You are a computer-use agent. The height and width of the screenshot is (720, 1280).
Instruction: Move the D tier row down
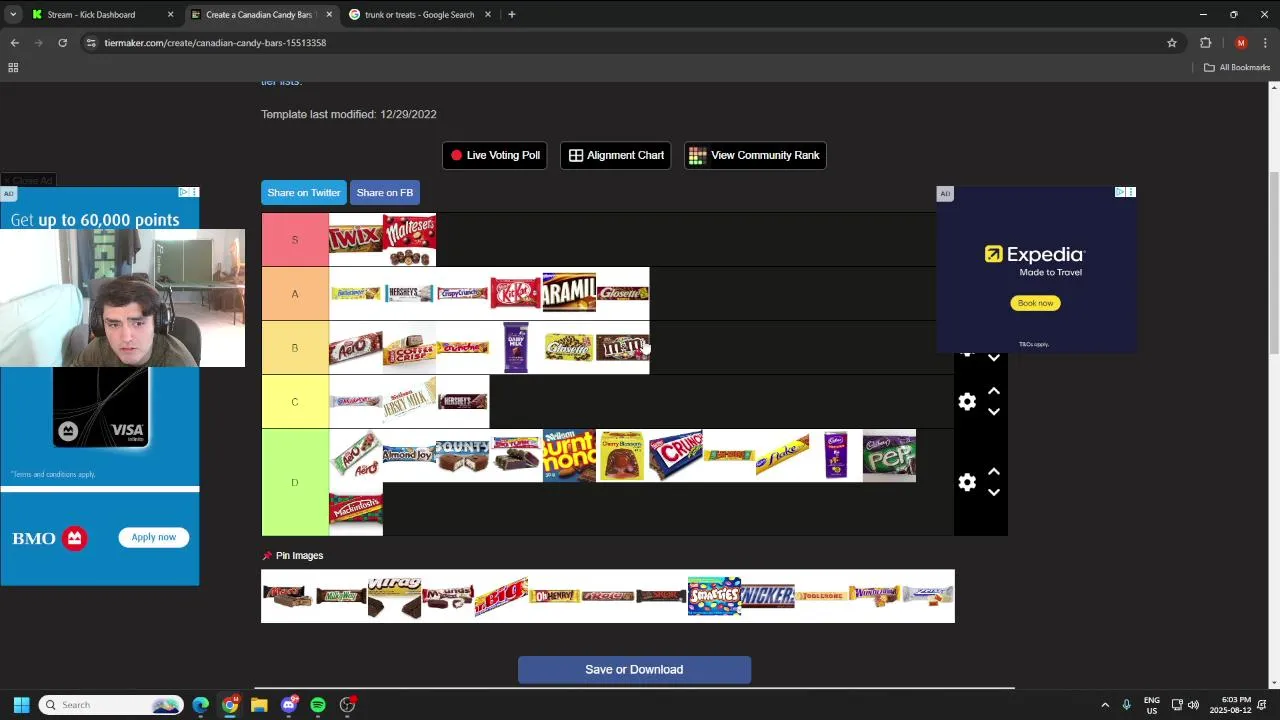pos(994,492)
